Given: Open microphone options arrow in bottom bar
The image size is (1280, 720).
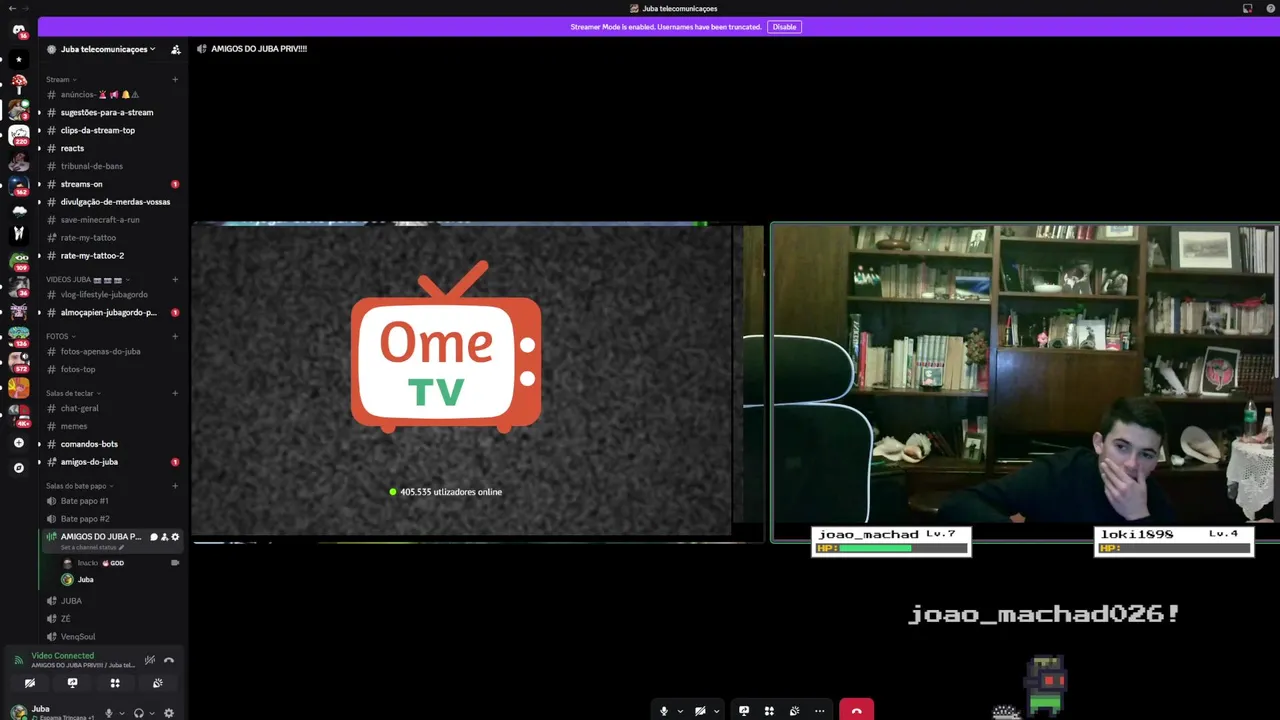Looking at the screenshot, I should (680, 712).
